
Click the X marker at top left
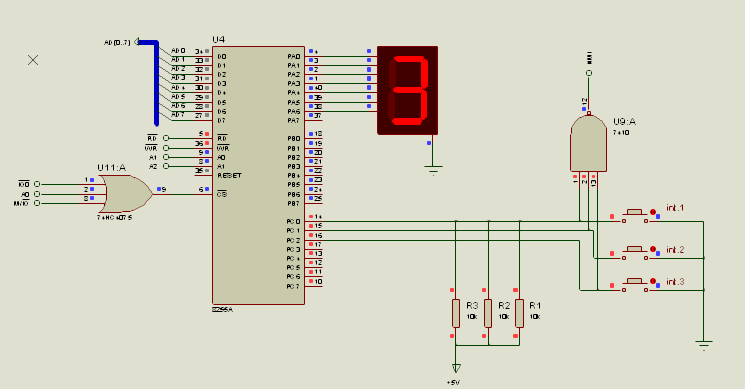[x=33, y=60]
